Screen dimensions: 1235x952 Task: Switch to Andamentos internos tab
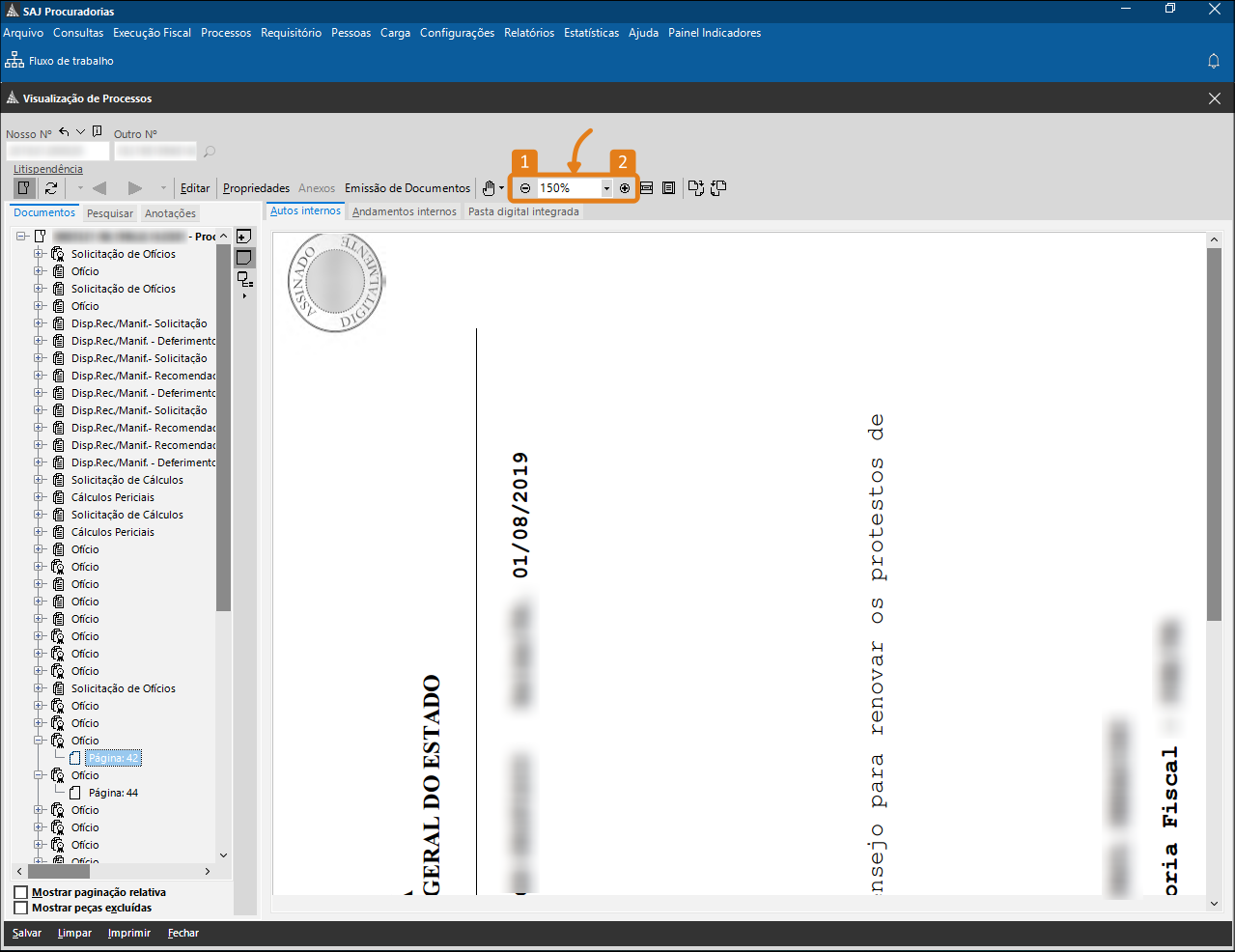(x=404, y=211)
